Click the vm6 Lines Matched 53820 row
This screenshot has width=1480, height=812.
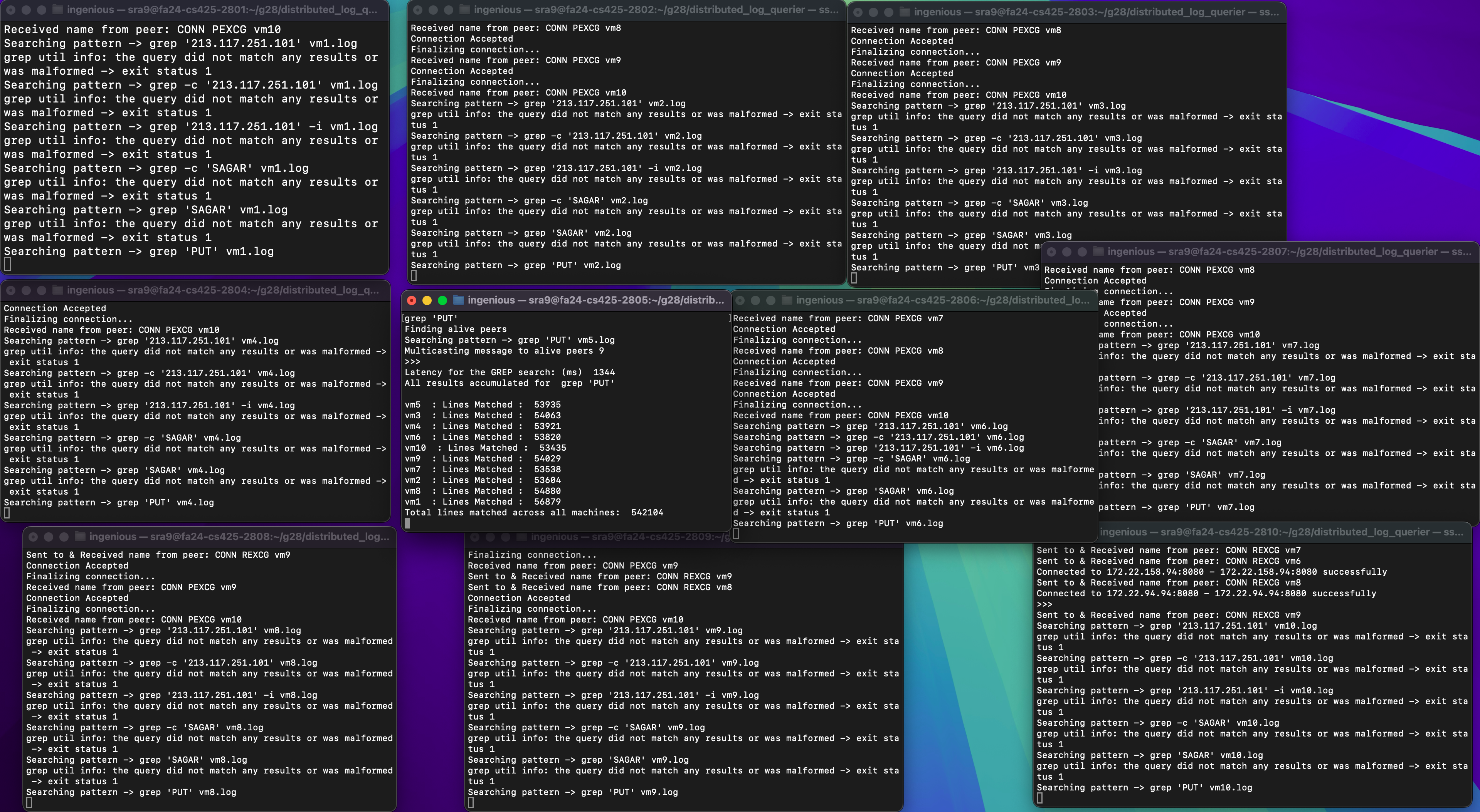point(483,437)
